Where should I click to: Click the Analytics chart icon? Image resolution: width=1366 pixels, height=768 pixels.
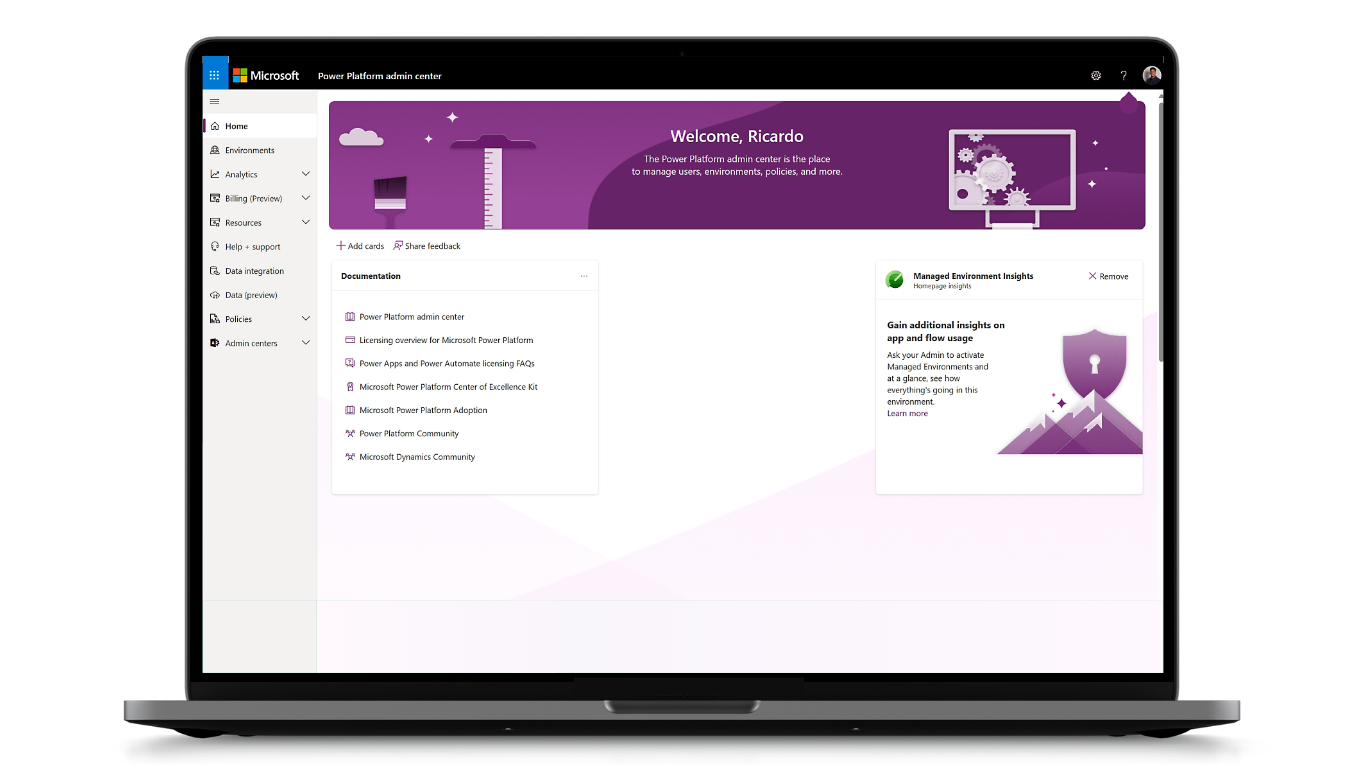click(x=215, y=174)
